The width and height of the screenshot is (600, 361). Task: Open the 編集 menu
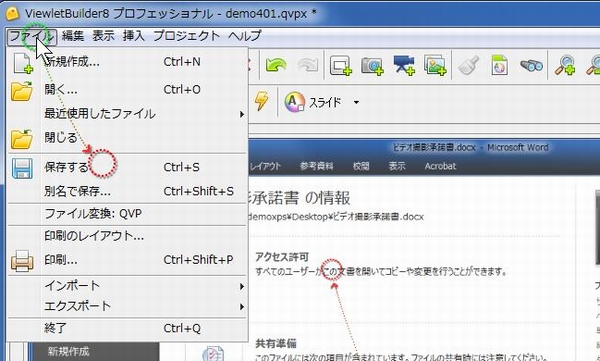73,36
